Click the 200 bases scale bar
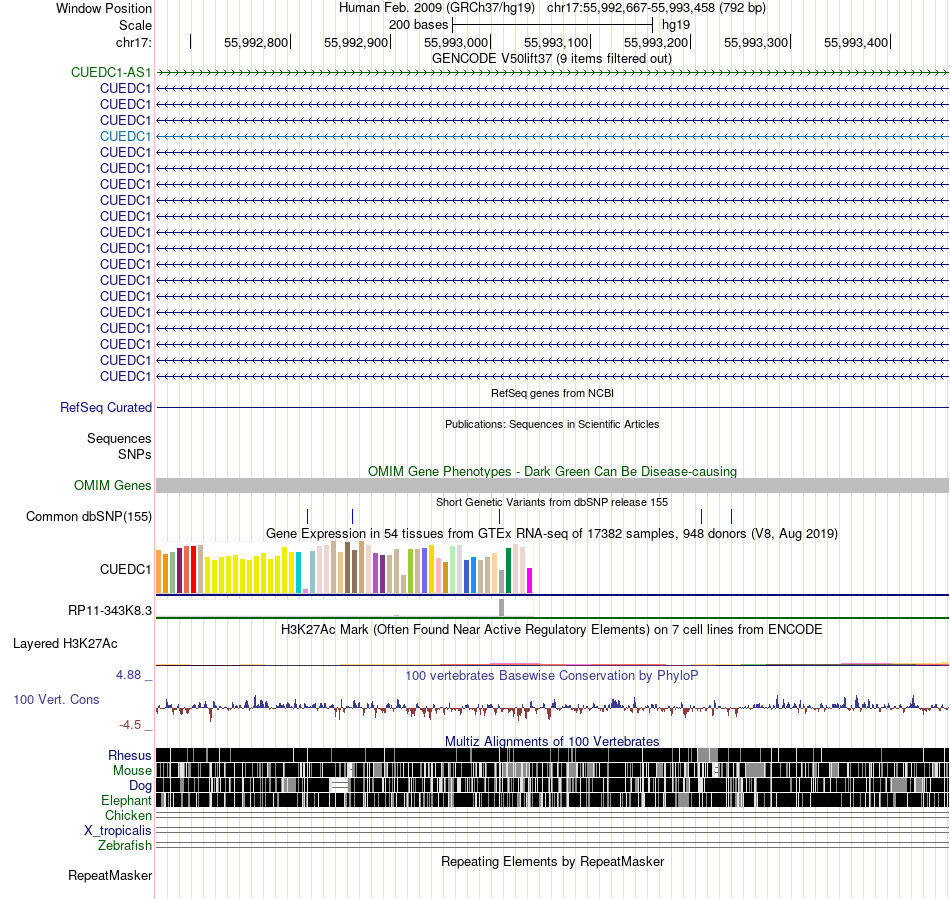This screenshot has width=950, height=899. 552,25
